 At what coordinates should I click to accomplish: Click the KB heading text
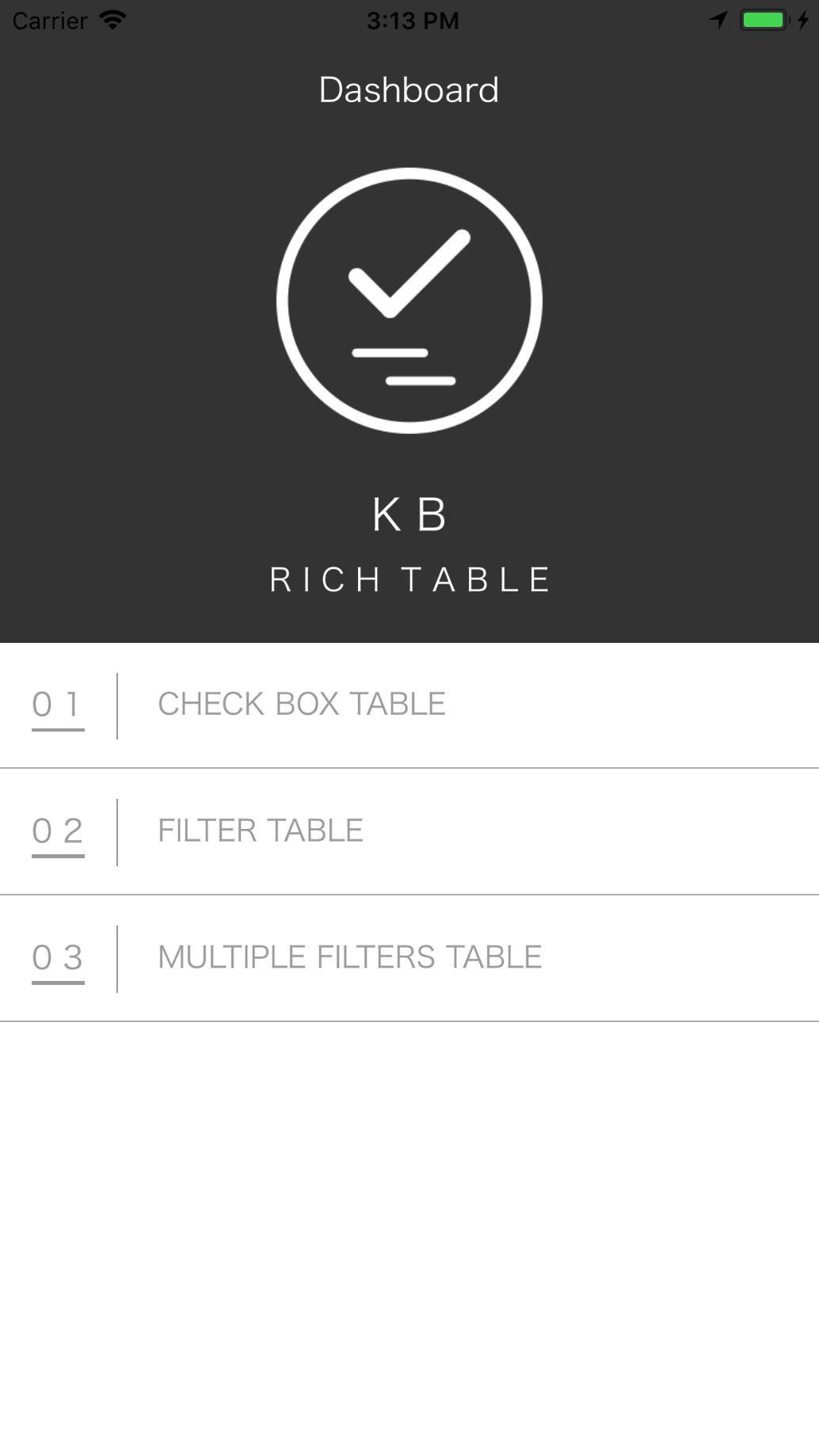[x=409, y=515]
